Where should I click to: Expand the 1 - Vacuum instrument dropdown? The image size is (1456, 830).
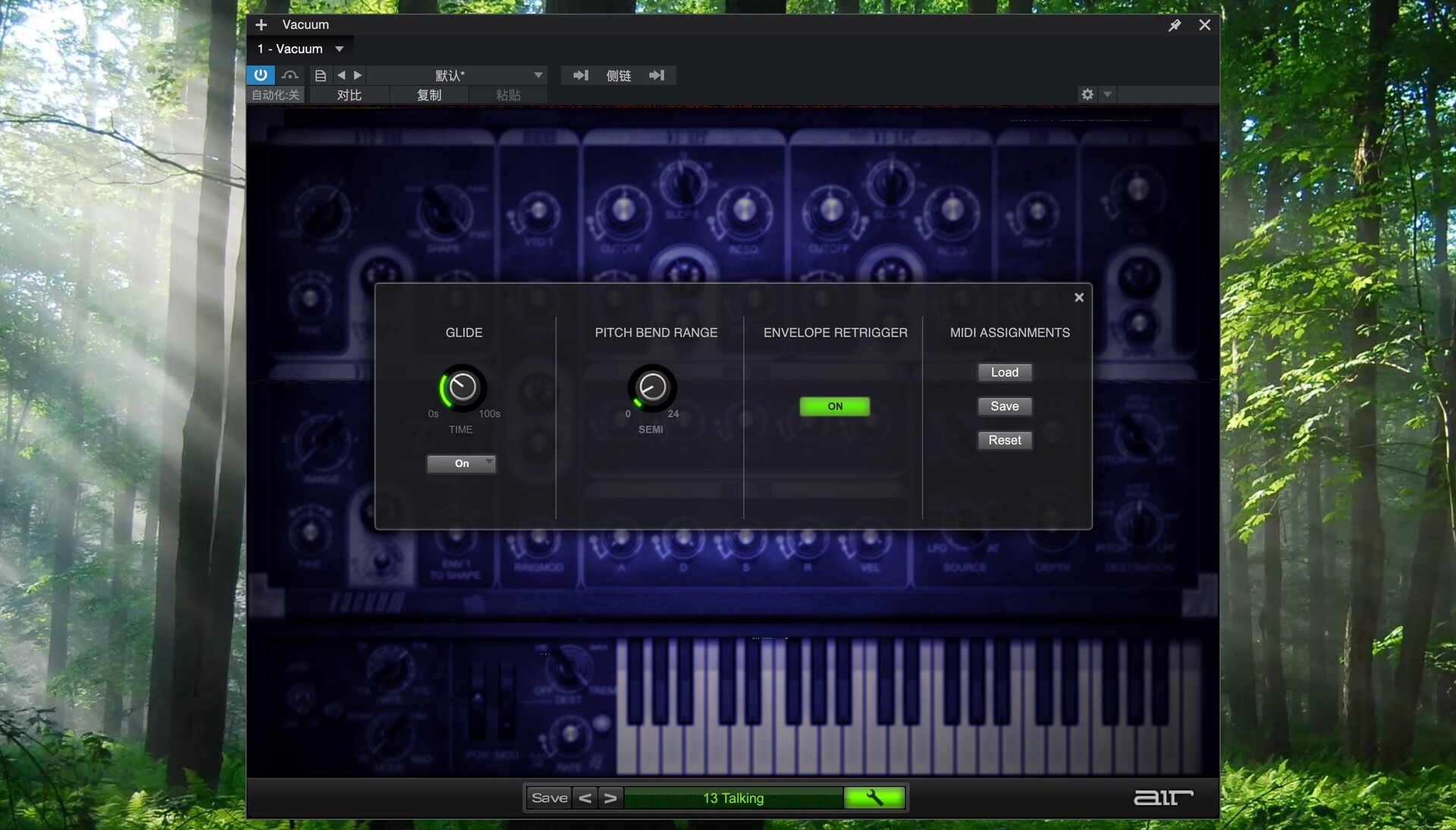339,49
